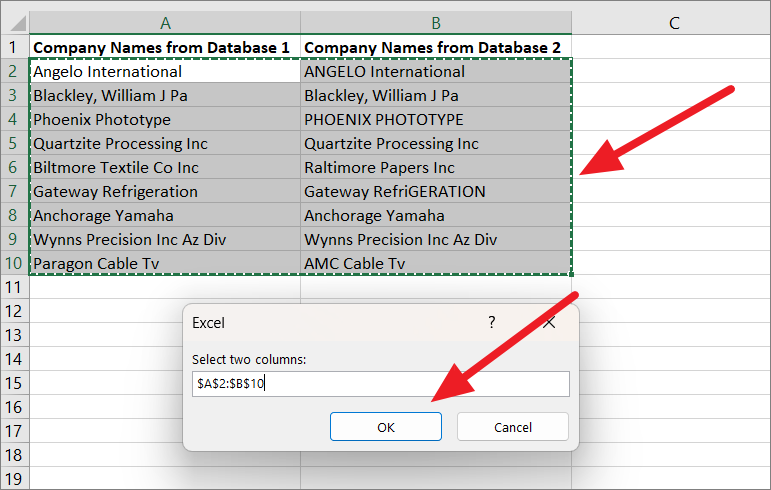Click 'Anchorage Yamaha' in column A

tap(165, 215)
